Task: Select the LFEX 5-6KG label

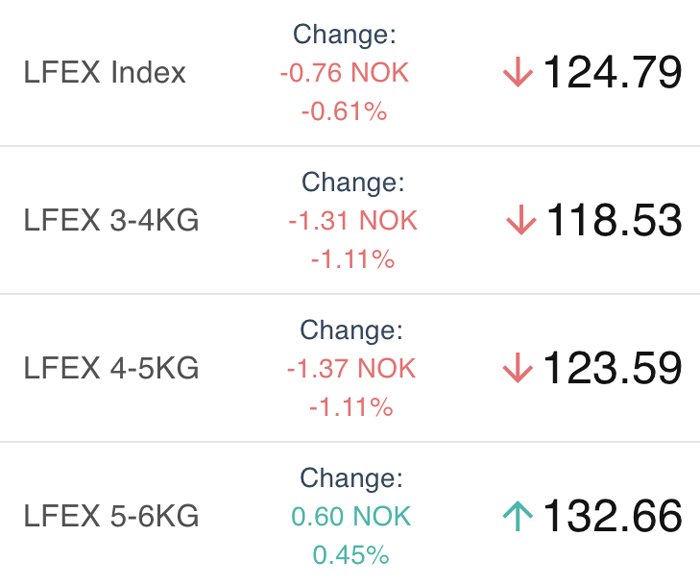Action: (111, 516)
